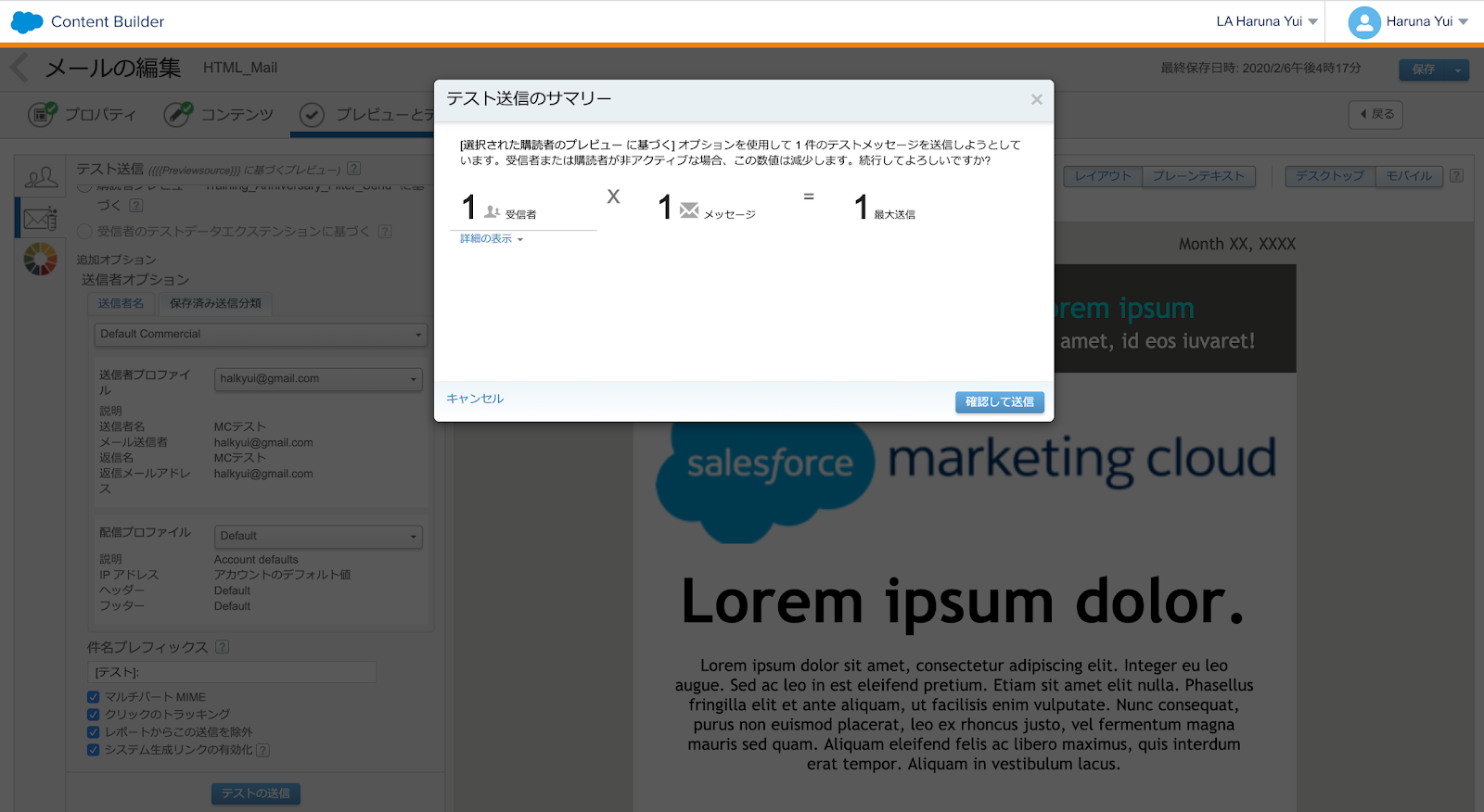Viewport: 1484px width, 812px height.
Task: Go to the コンテンツ step
Action: click(x=219, y=114)
